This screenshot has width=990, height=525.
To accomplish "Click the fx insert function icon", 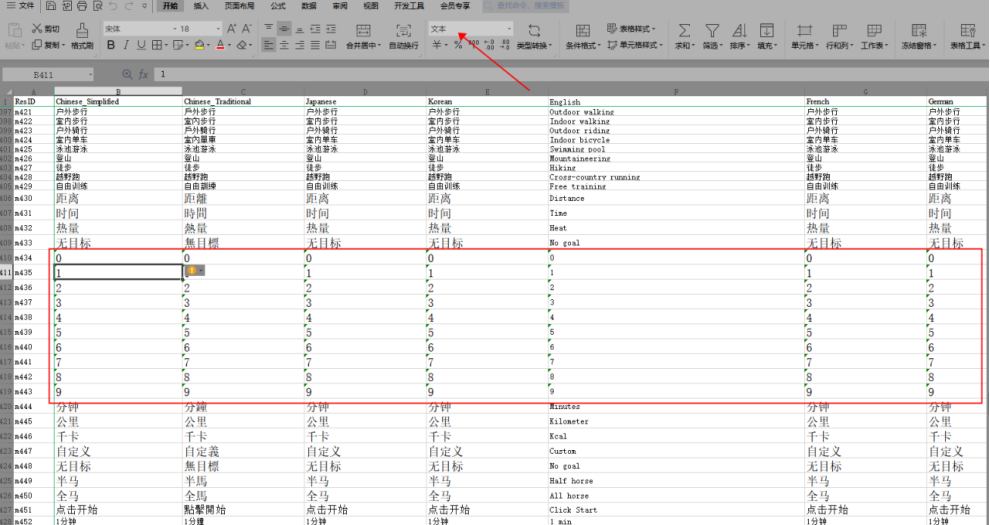I will coord(143,74).
